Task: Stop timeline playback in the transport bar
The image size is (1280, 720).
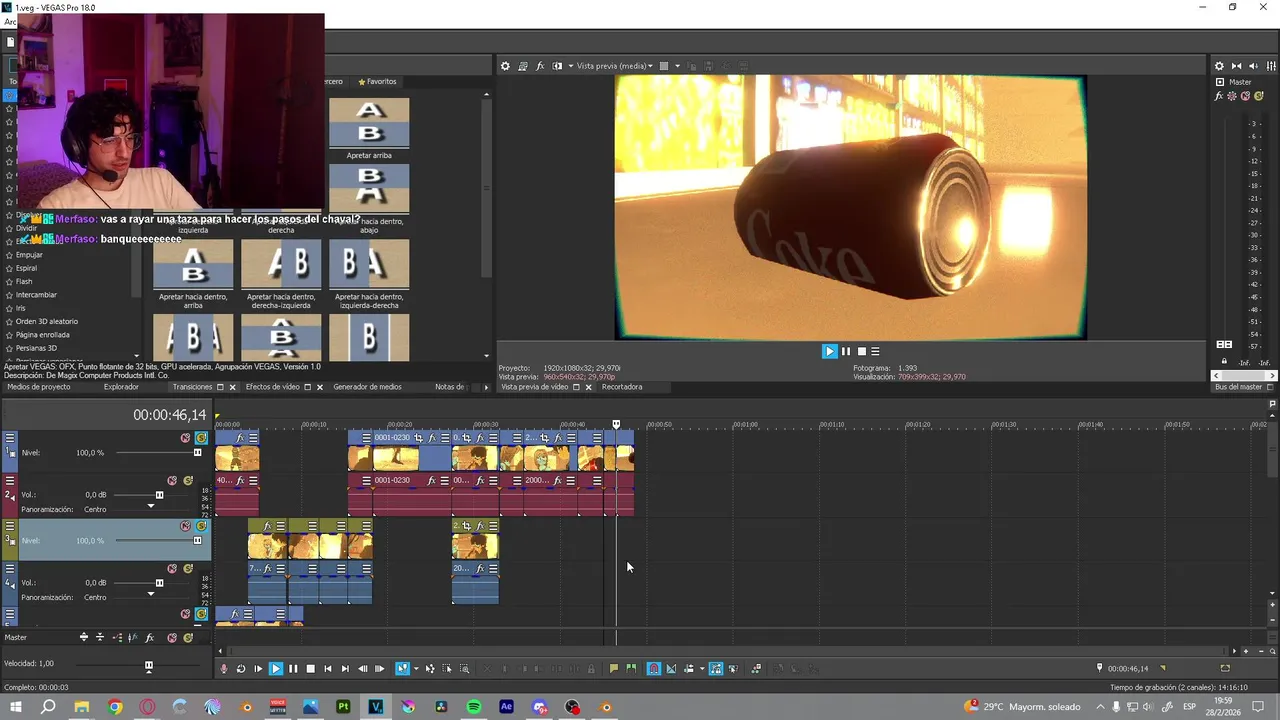Action: point(310,669)
